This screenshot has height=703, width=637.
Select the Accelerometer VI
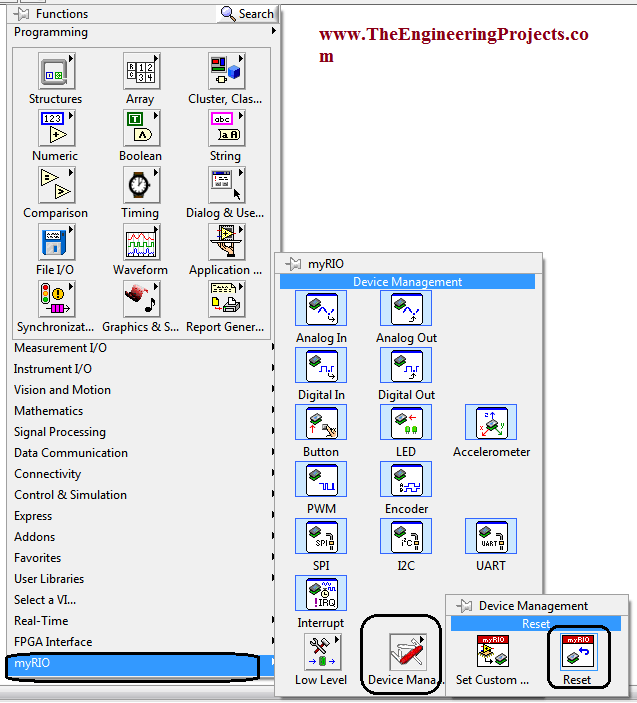point(491,422)
